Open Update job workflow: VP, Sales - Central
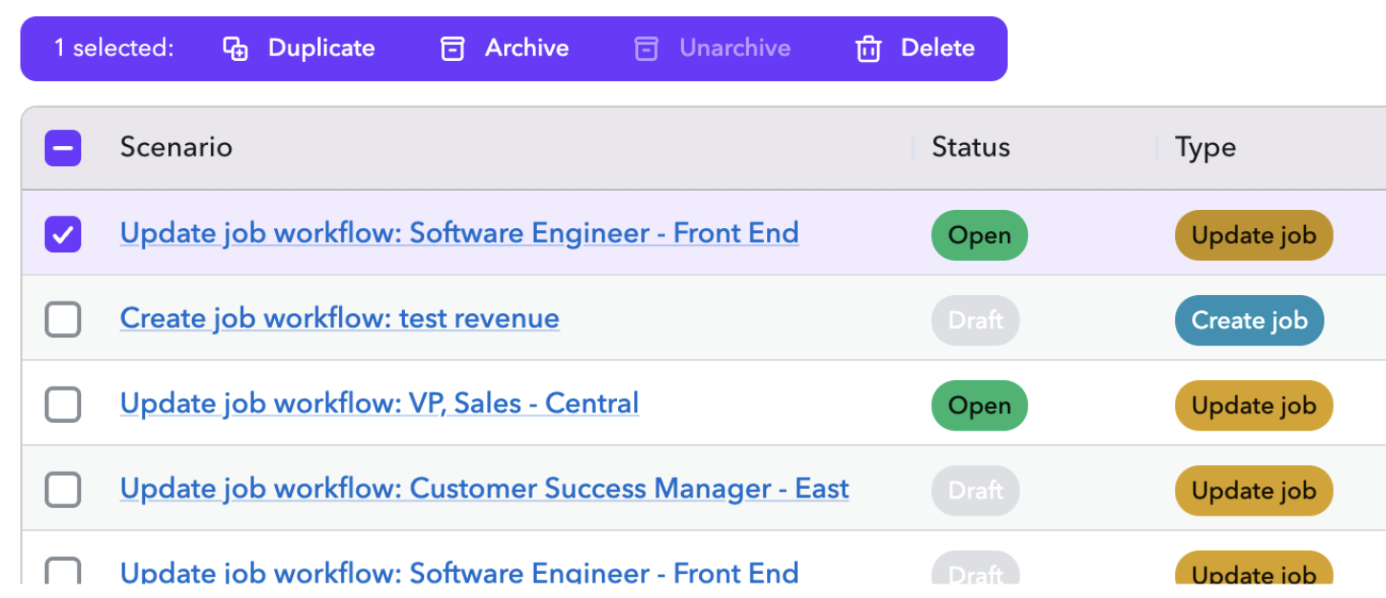Screen dimensions: 1386x598 click(x=379, y=404)
